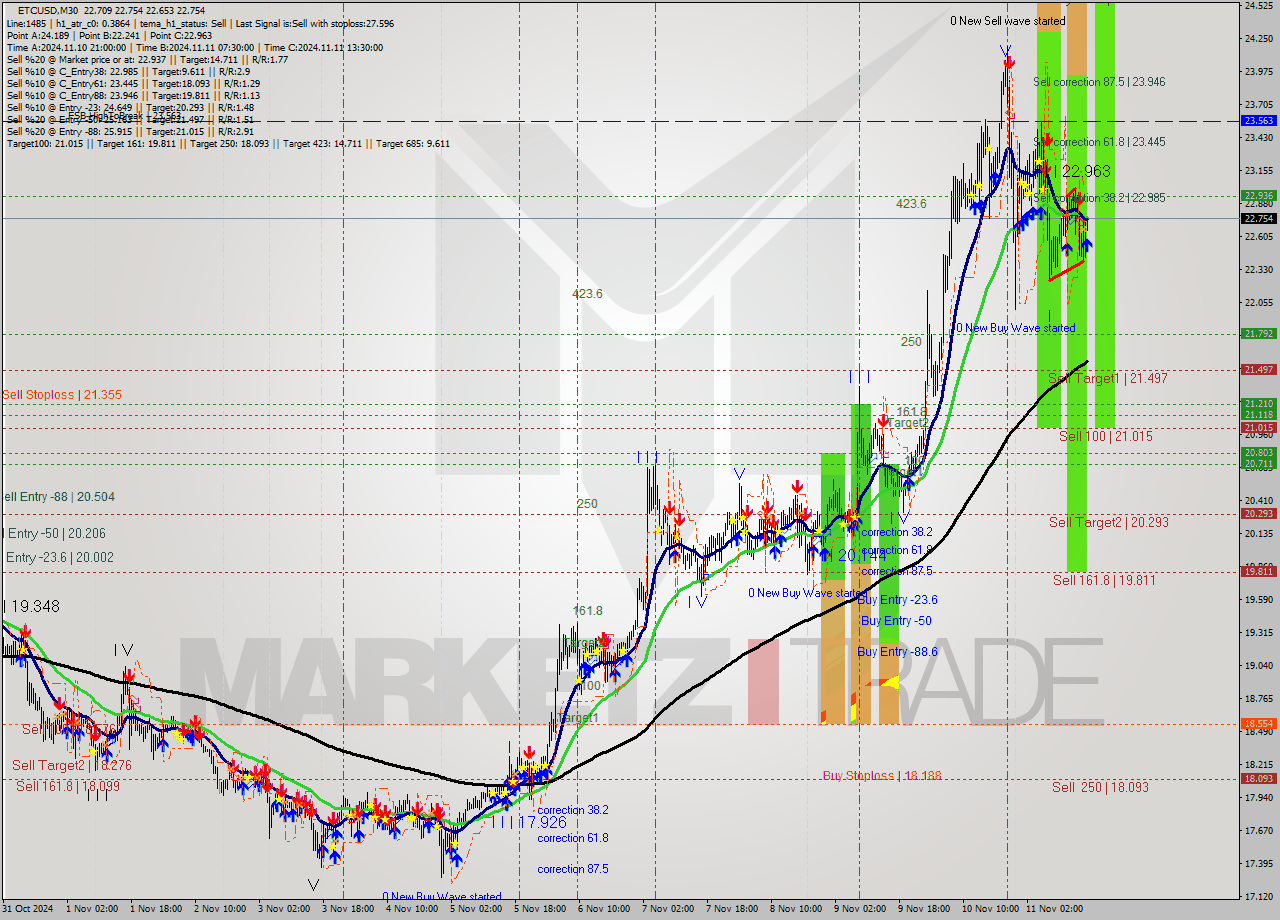Screen dimensions: 1280x920
Task: Select the green 22.936 price tag
Action: pos(1258,196)
